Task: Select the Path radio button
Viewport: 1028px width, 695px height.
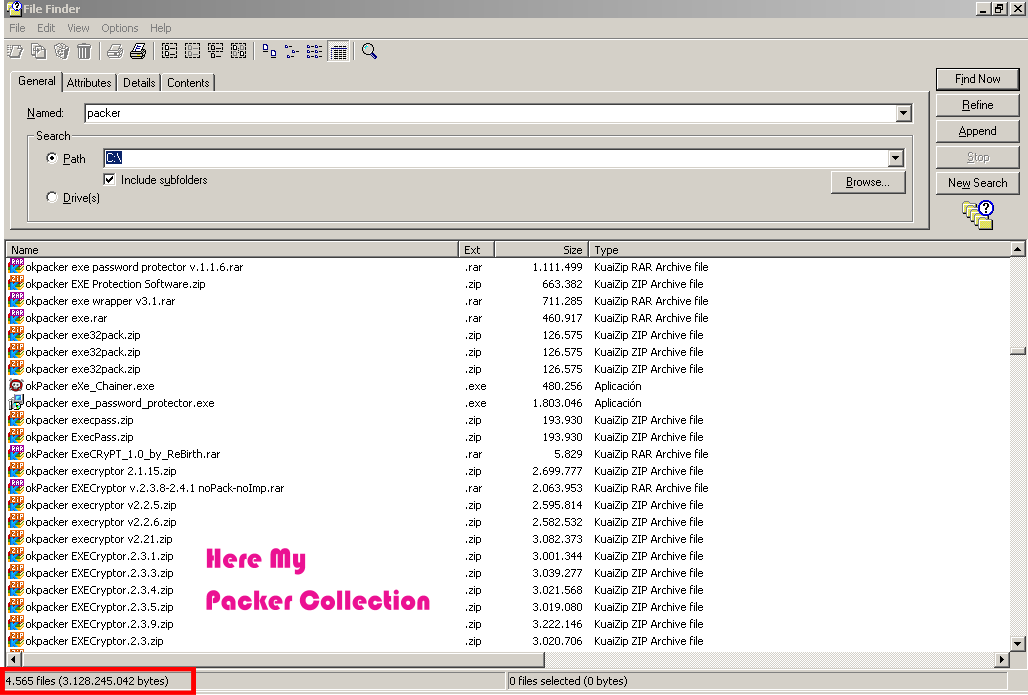Action: pos(52,158)
